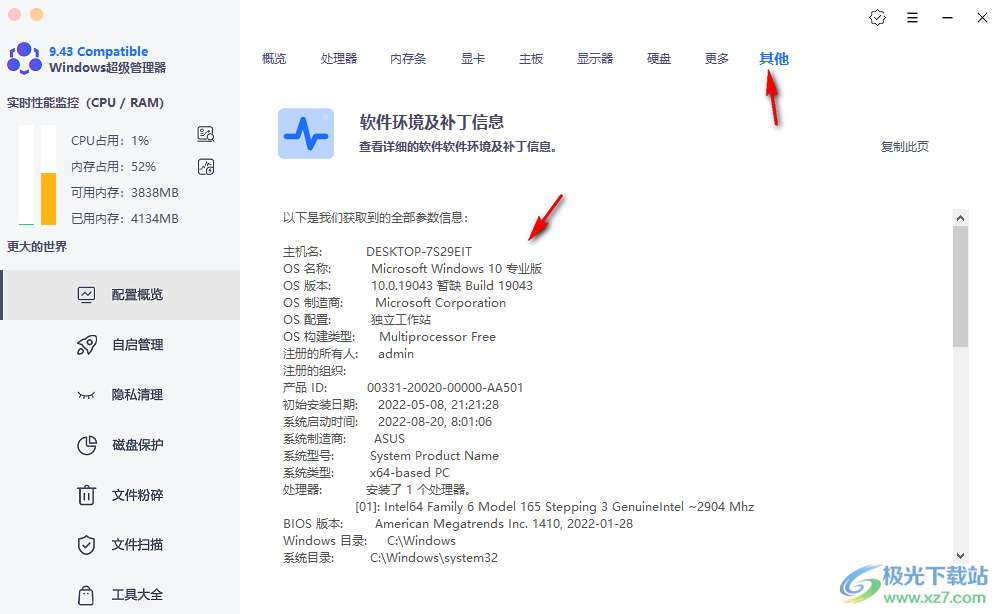Click the hostname DESKTOP-7S29EIT
Viewport: 999px width, 614px height.
[x=419, y=252]
